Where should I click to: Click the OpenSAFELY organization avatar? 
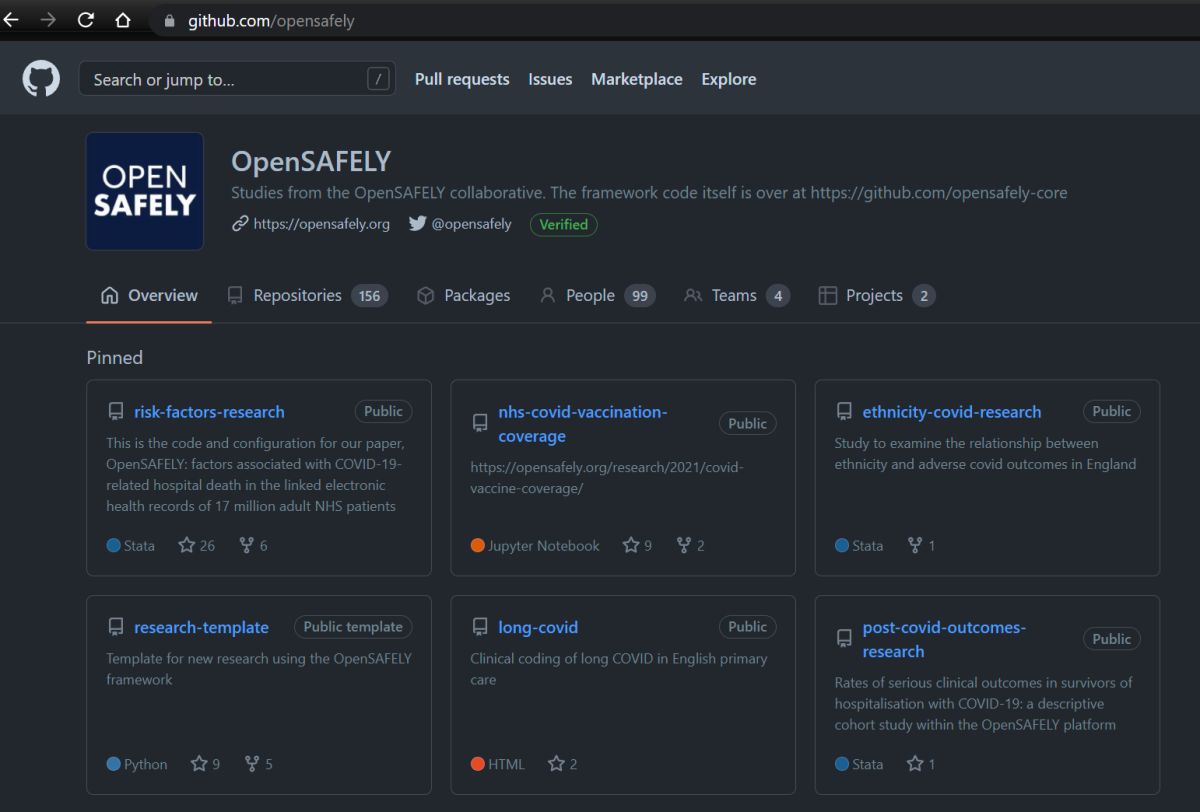[145, 191]
